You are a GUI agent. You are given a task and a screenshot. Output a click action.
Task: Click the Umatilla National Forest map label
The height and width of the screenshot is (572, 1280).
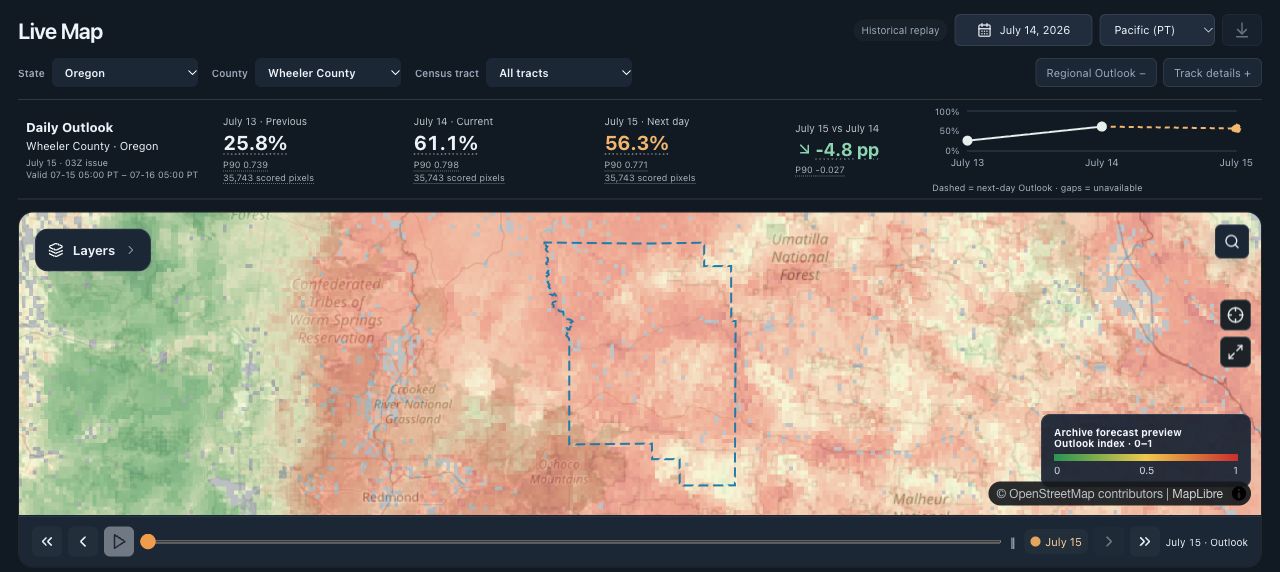[799, 257]
